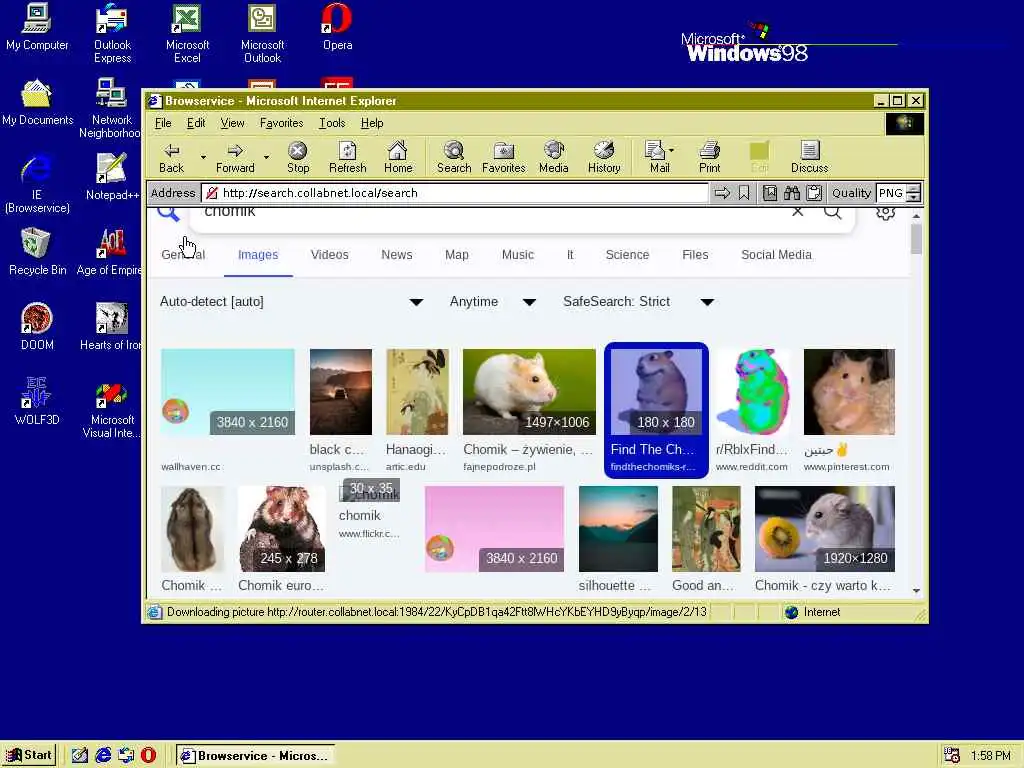The height and width of the screenshot is (768, 1024).
Task: Open the www.reddit.com result link
Action: click(x=751, y=466)
